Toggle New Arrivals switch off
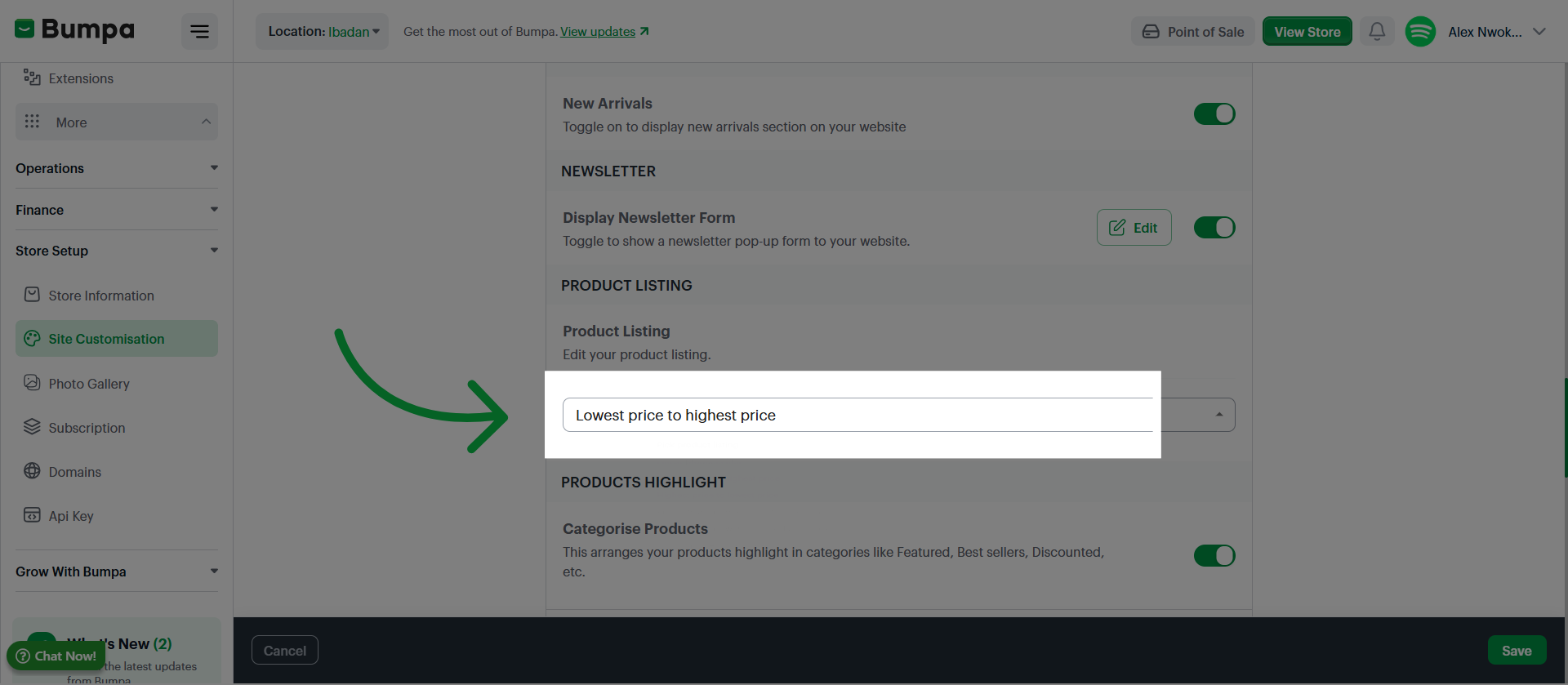 pyautogui.click(x=1214, y=113)
